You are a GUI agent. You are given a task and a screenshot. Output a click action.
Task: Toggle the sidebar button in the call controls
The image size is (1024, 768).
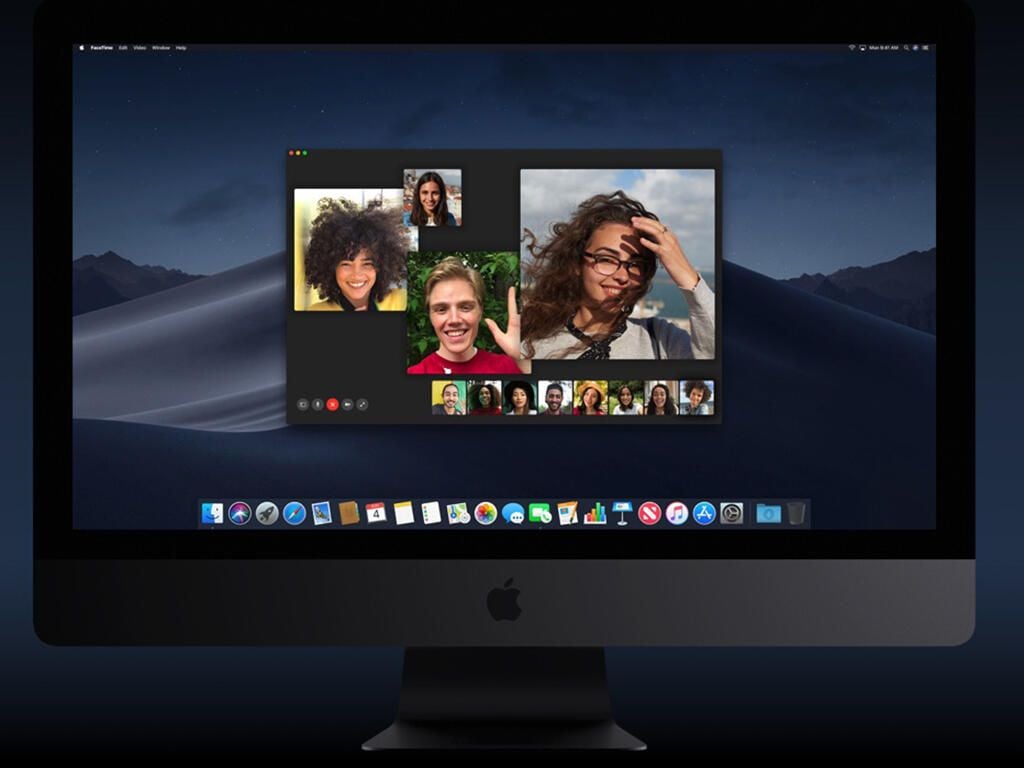click(x=302, y=405)
